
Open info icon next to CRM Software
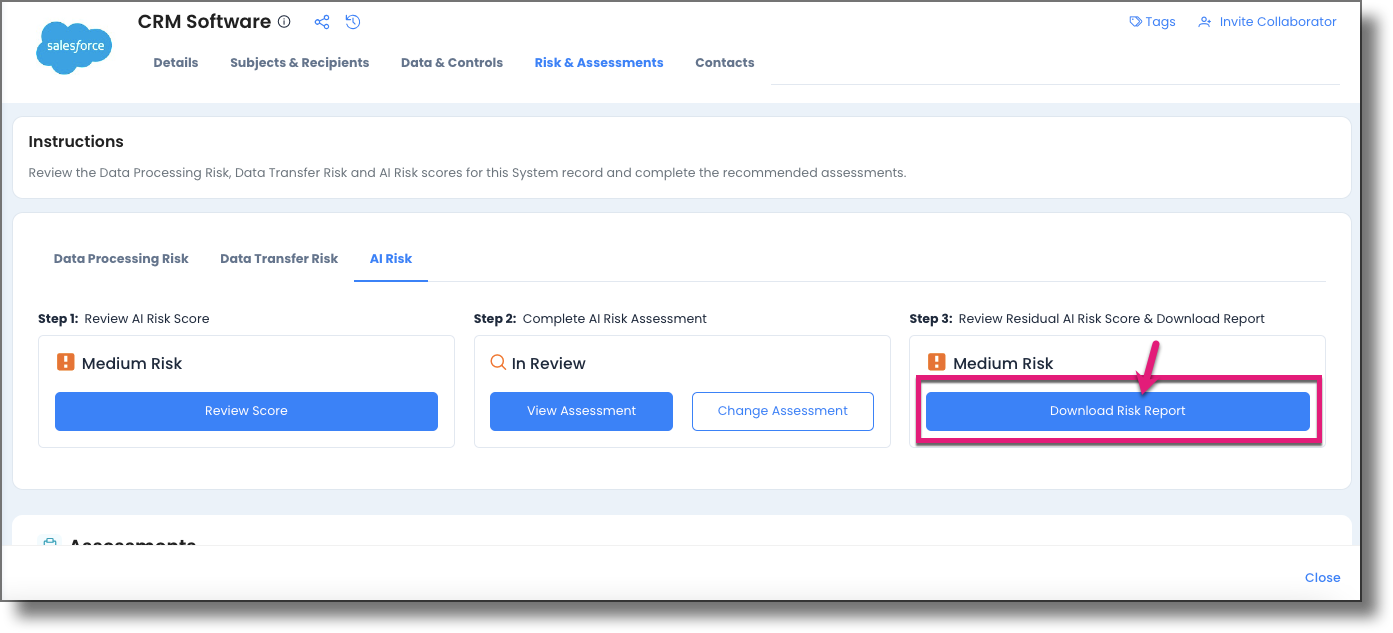click(x=284, y=22)
